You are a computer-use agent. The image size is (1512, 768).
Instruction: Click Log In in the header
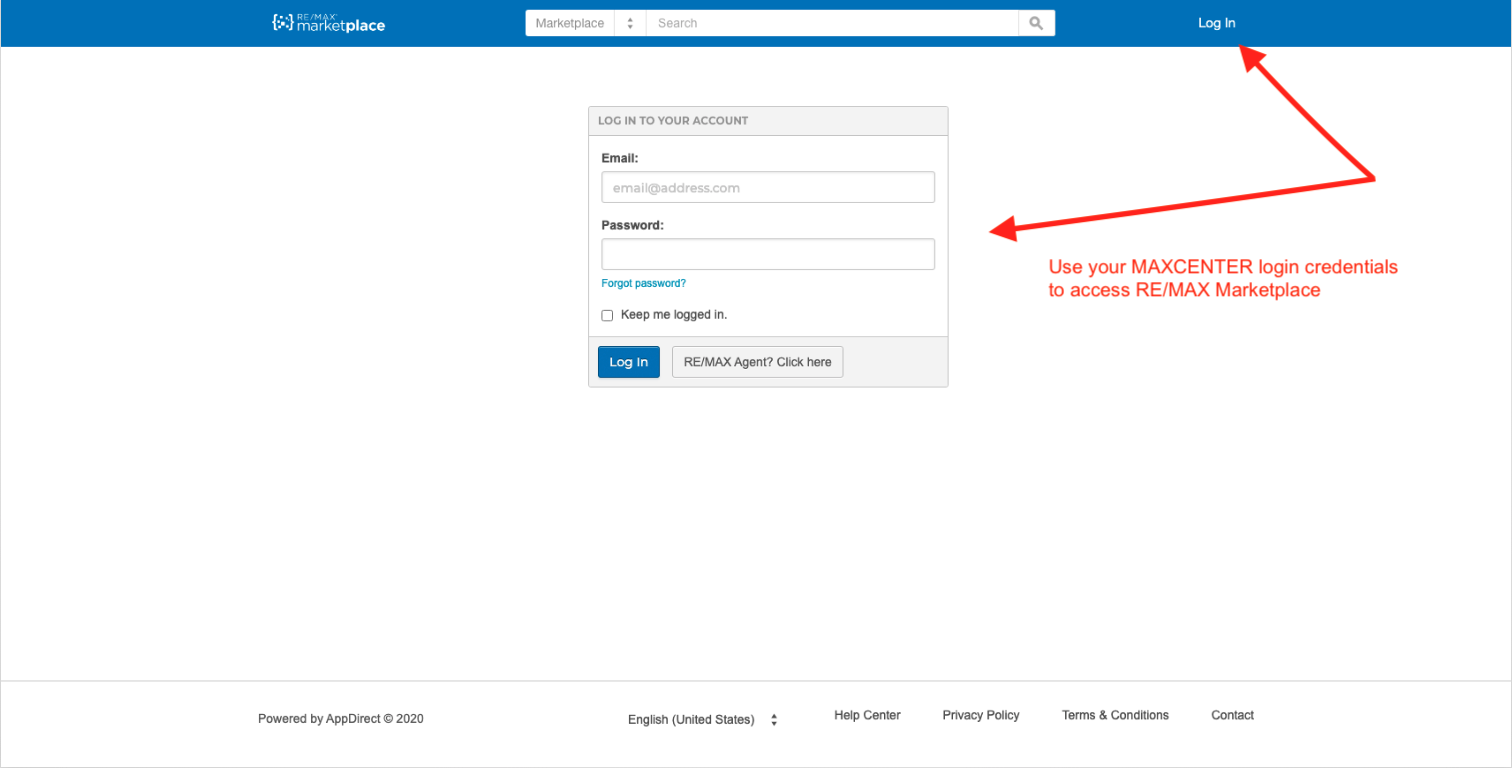coord(1216,23)
